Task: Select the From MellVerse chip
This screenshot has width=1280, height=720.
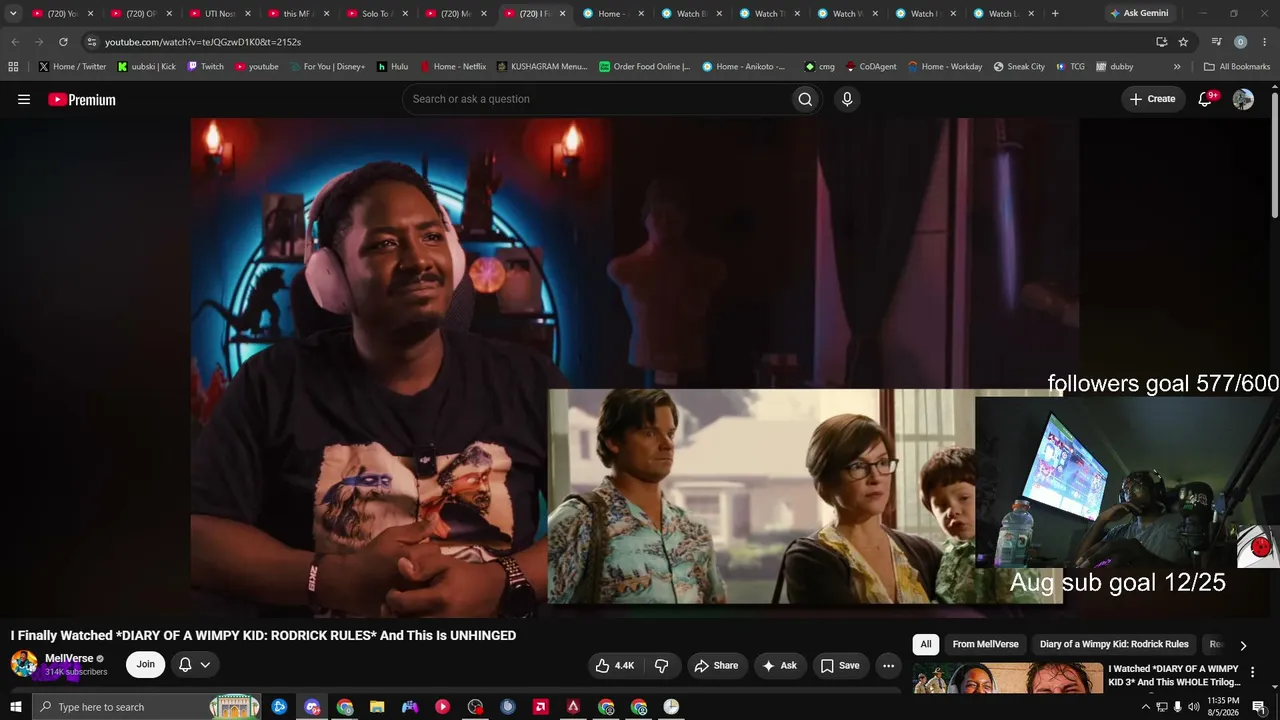Action: 985,645
